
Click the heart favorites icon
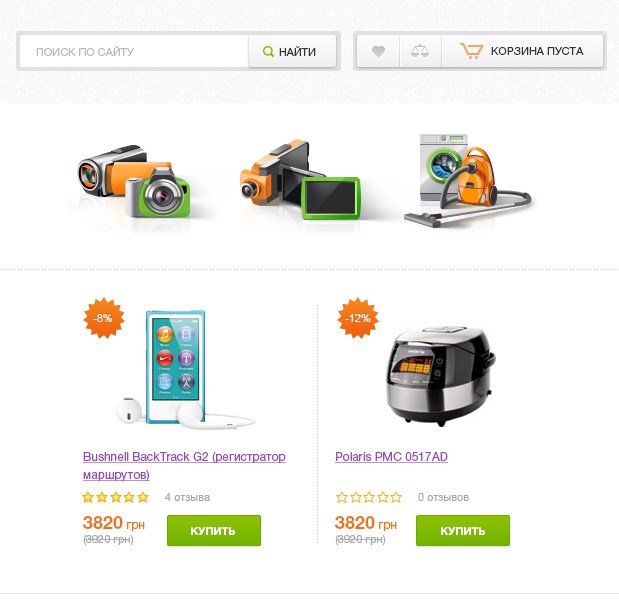[378, 51]
